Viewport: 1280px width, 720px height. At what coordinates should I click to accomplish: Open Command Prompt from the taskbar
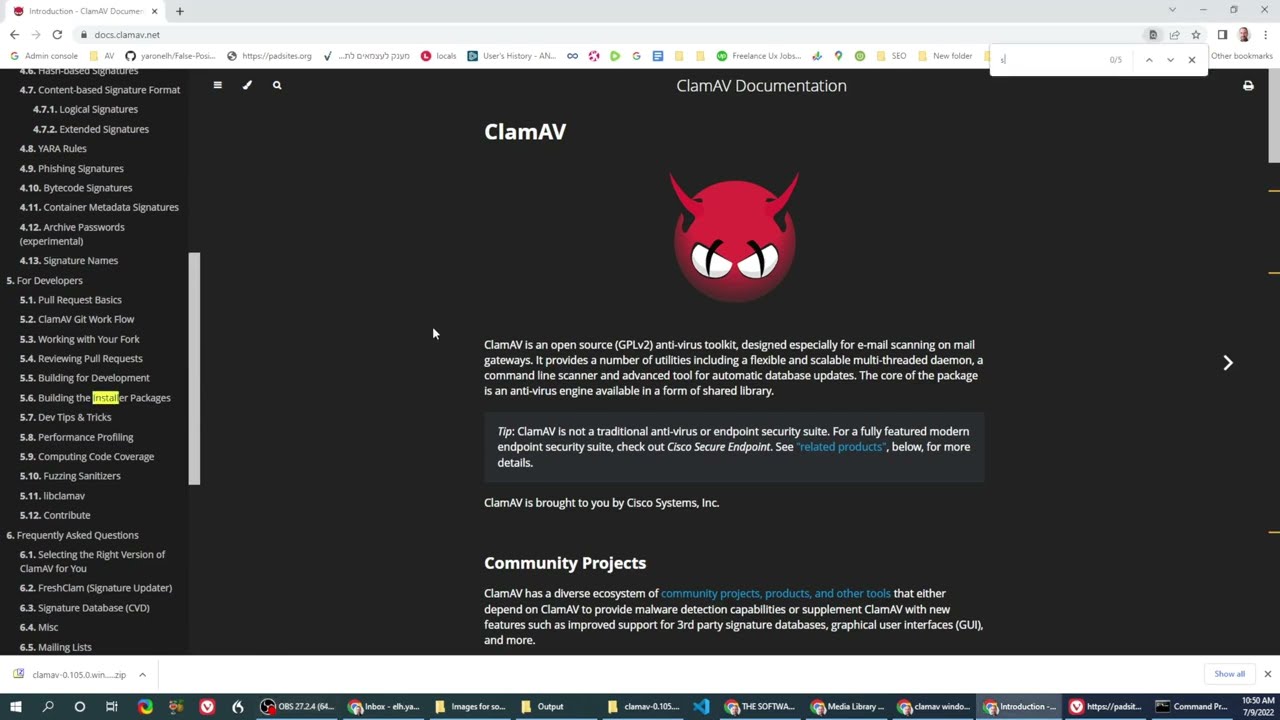1192,706
